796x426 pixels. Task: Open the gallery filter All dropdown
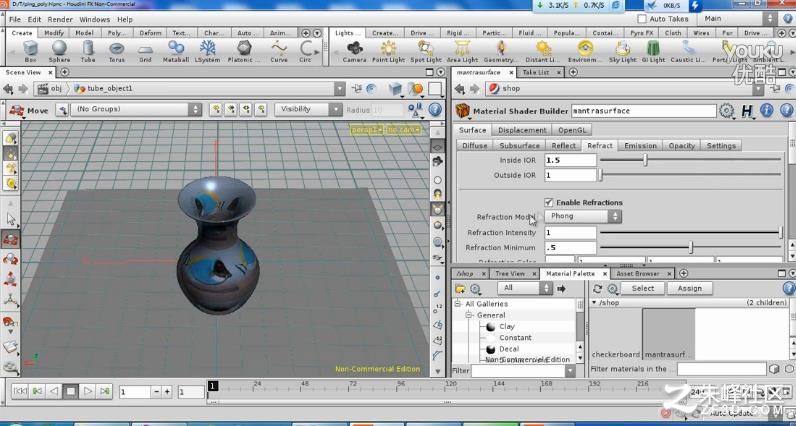524,288
